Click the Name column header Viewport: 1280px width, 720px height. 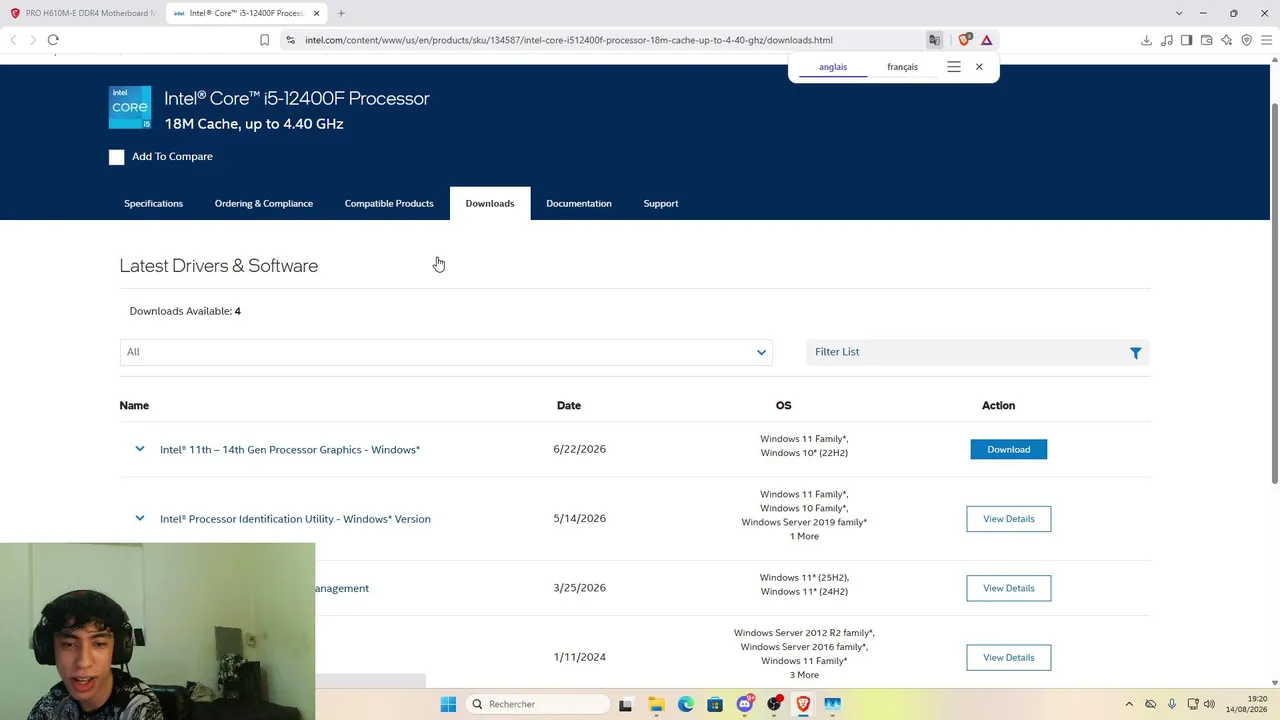(134, 405)
